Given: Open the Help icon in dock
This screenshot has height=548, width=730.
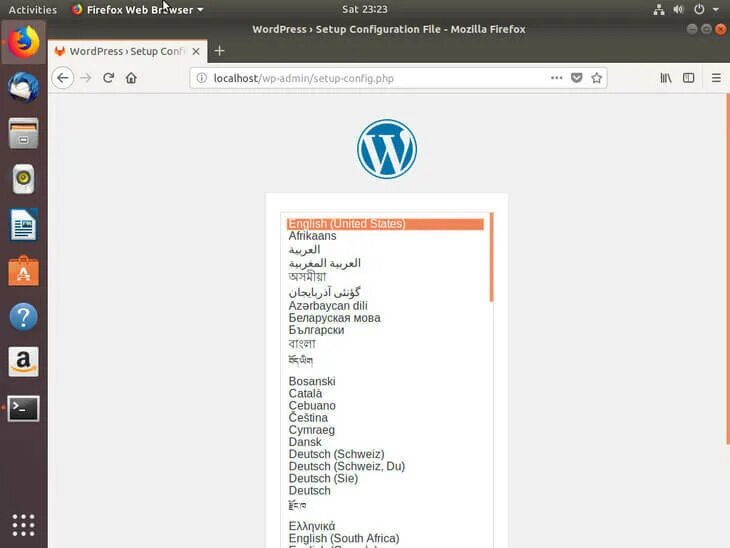Looking at the screenshot, I should [x=23, y=317].
